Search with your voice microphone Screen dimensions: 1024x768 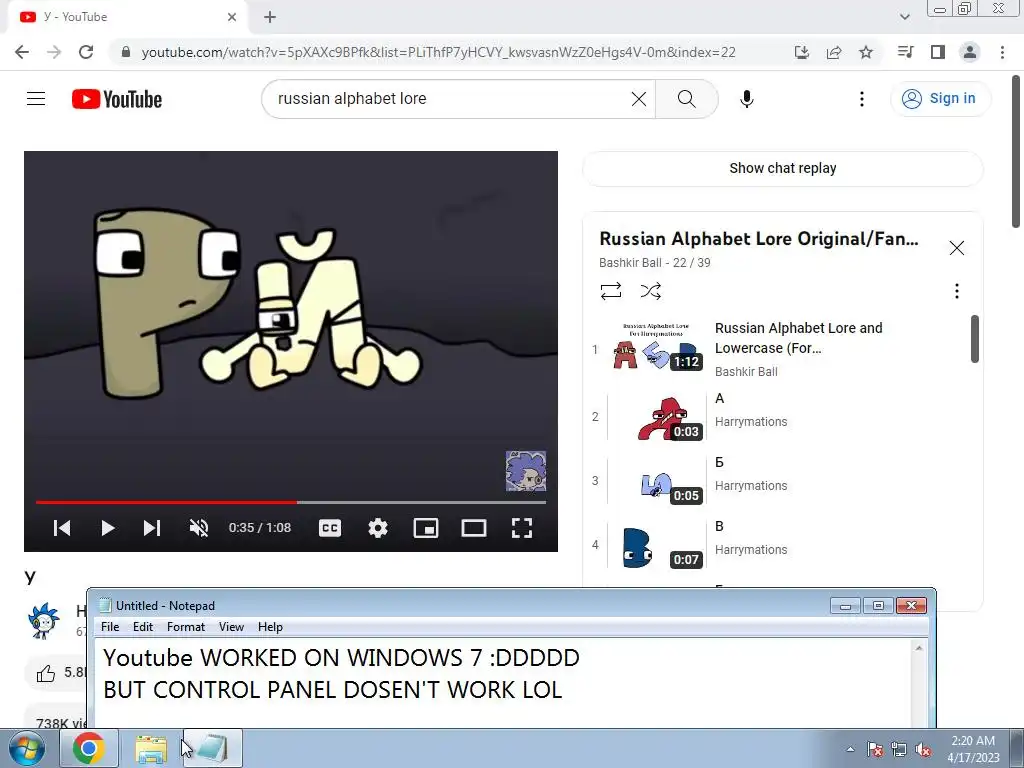pos(746,99)
